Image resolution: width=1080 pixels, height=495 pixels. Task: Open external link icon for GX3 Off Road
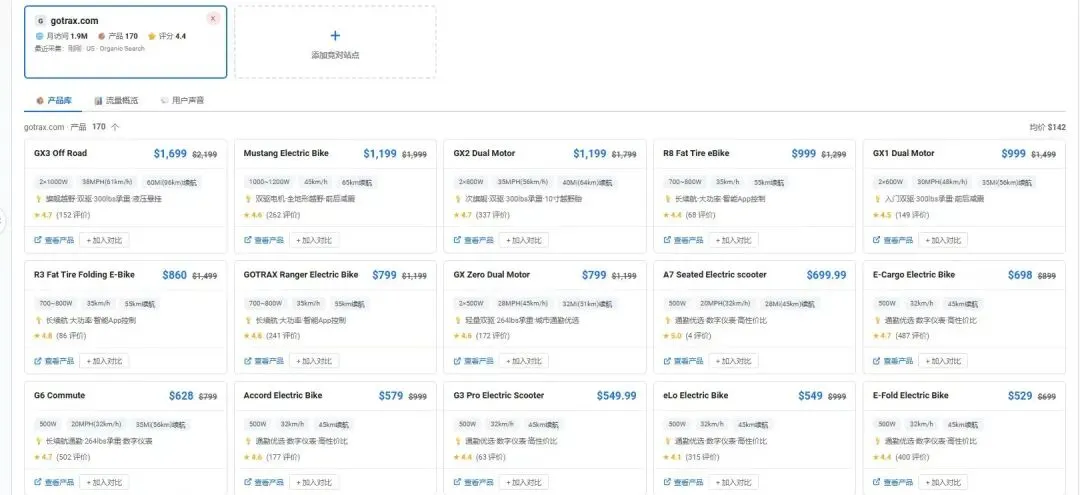(38, 240)
